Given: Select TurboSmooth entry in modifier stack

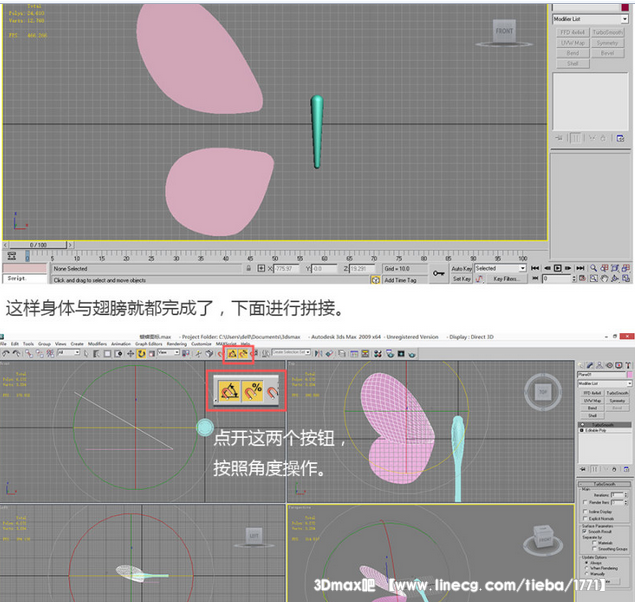Looking at the screenshot, I should 605,425.
